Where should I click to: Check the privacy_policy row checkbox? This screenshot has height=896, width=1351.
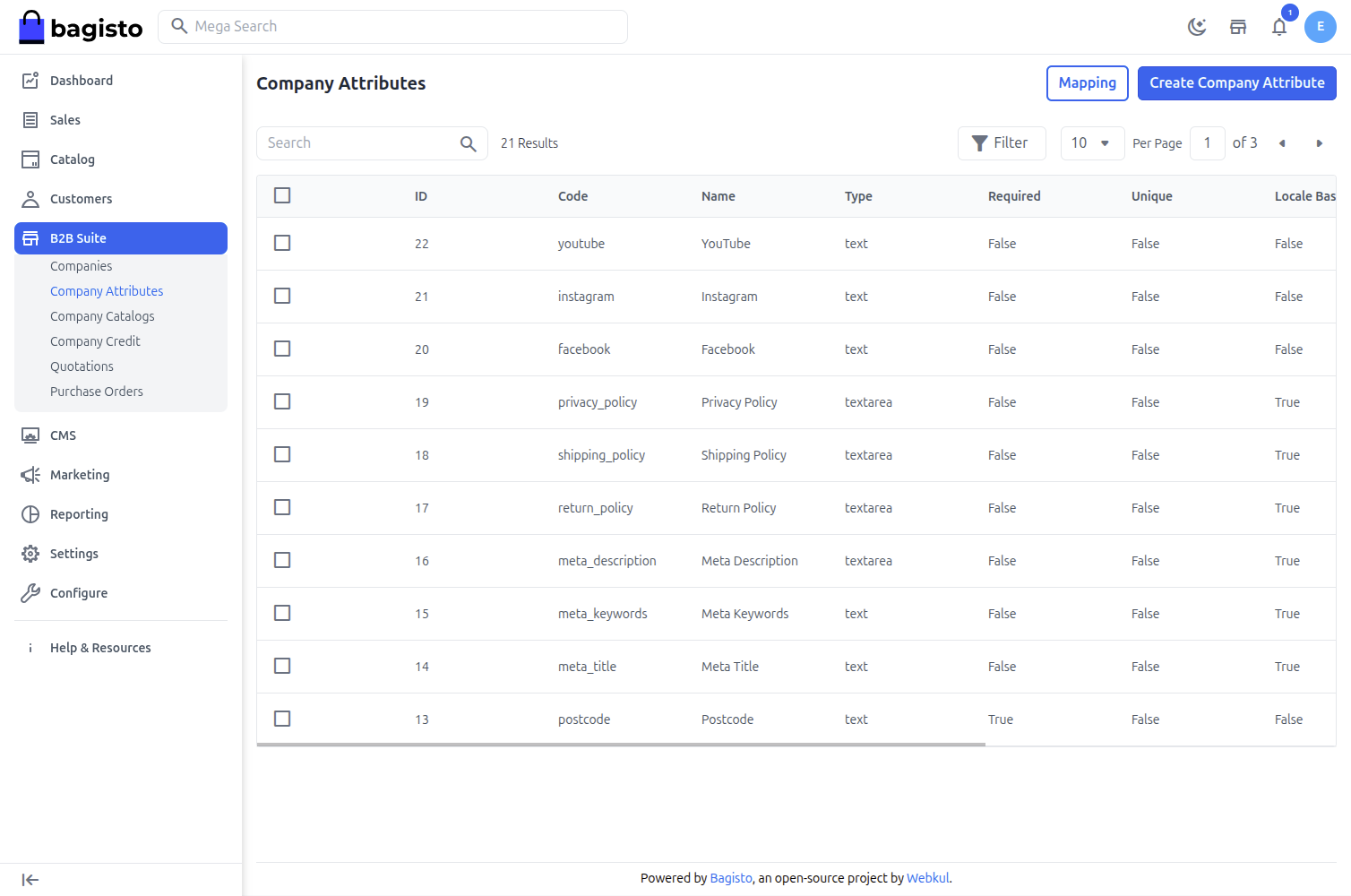[x=282, y=401]
